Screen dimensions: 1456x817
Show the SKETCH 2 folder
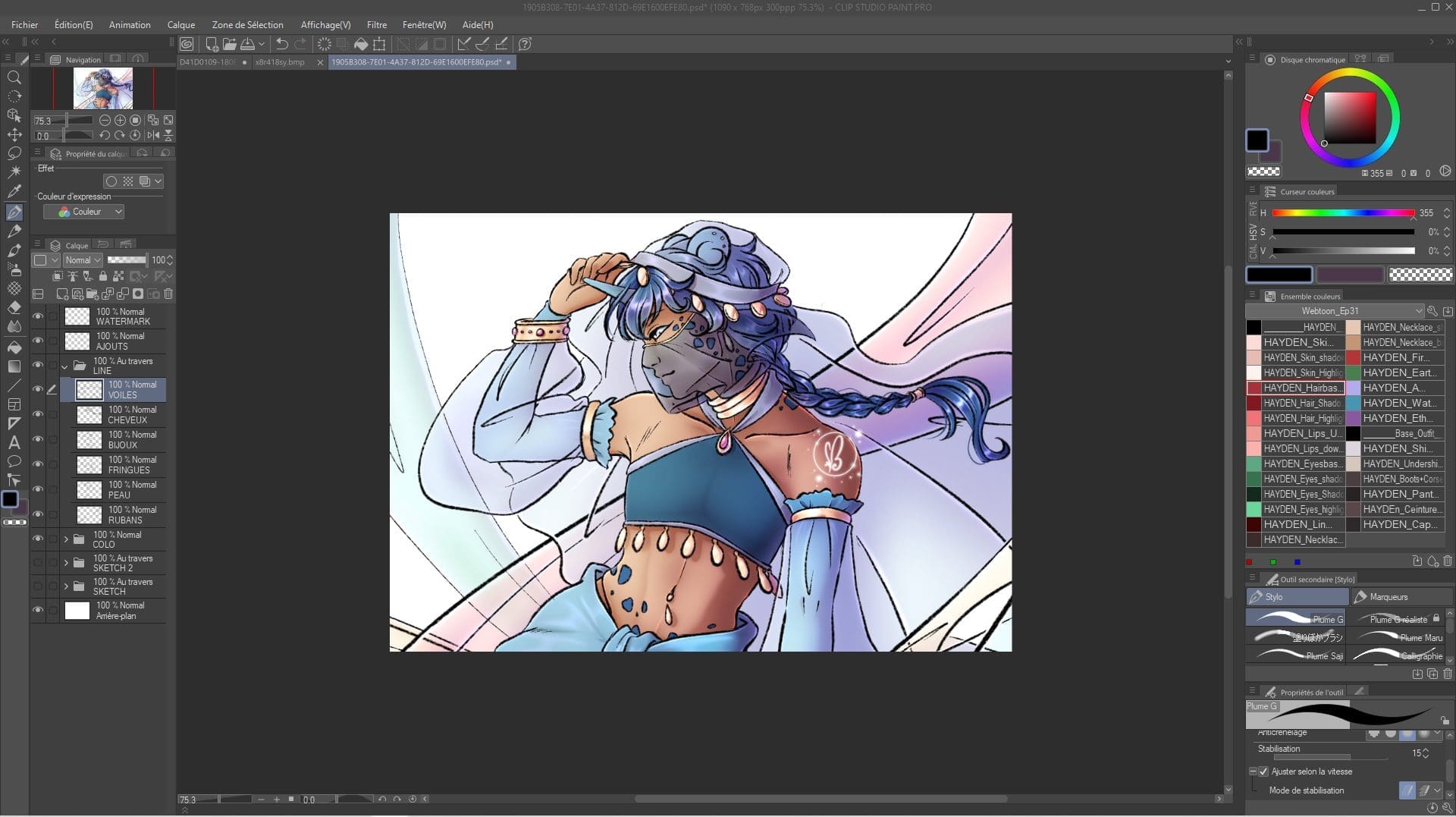pos(37,563)
